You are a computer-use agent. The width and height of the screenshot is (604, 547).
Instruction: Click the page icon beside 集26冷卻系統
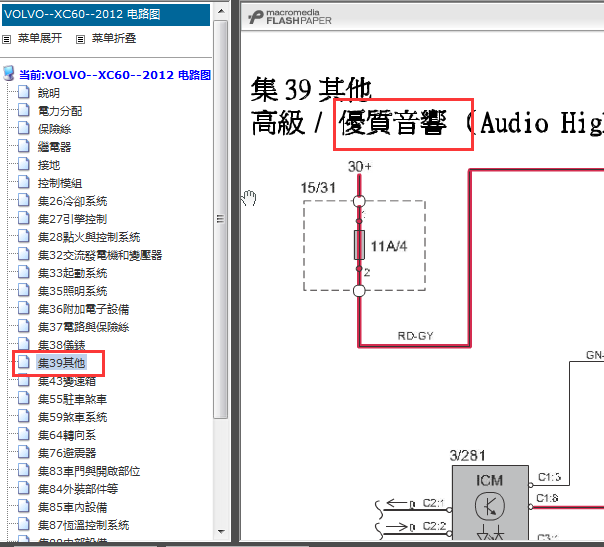pos(24,201)
